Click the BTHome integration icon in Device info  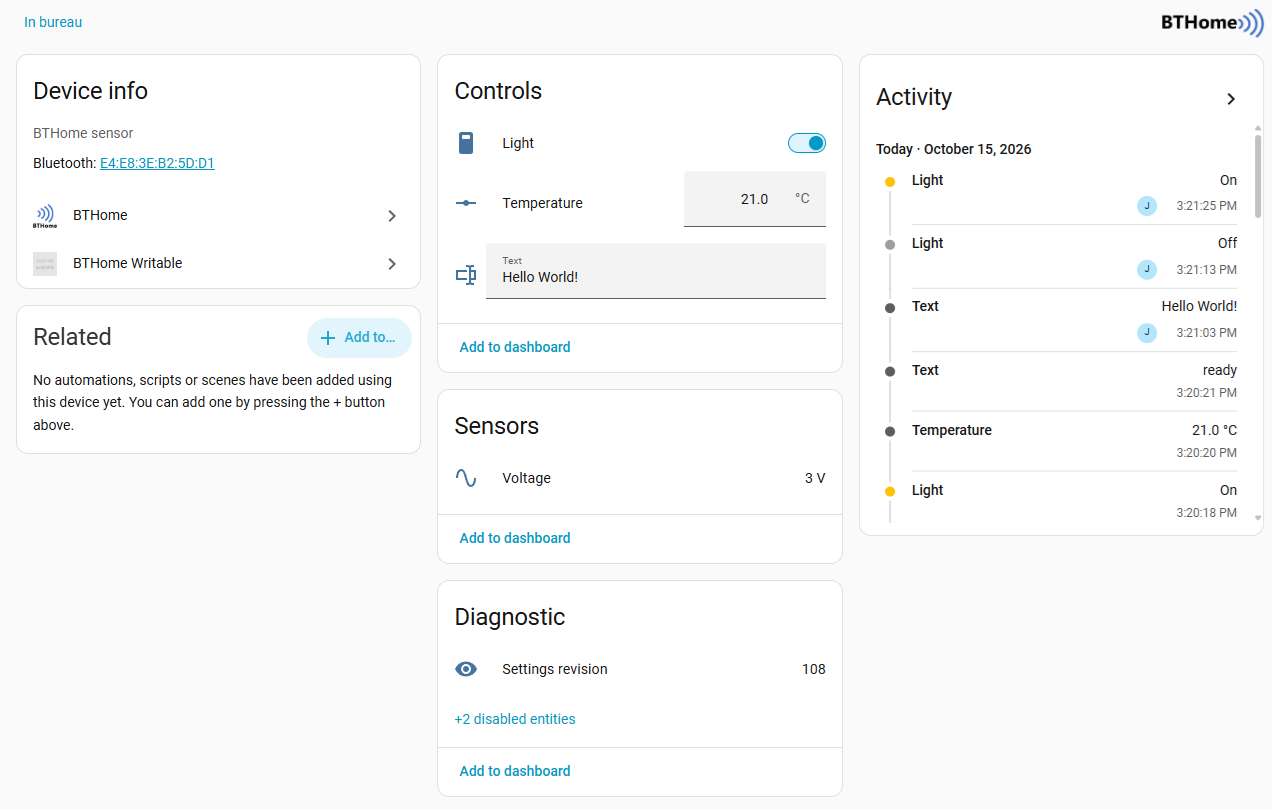(x=45, y=216)
